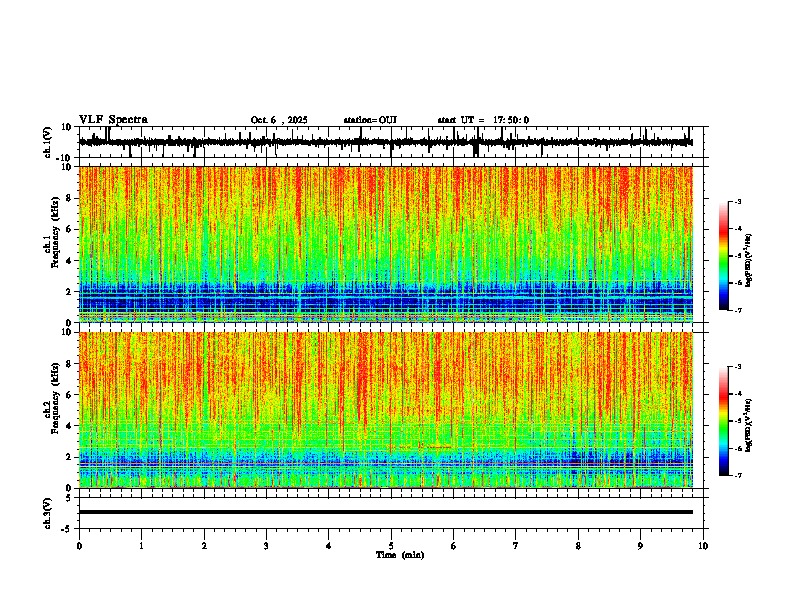
Task: Click the "-3" label on ch.1 color bar
Action: tap(738, 202)
